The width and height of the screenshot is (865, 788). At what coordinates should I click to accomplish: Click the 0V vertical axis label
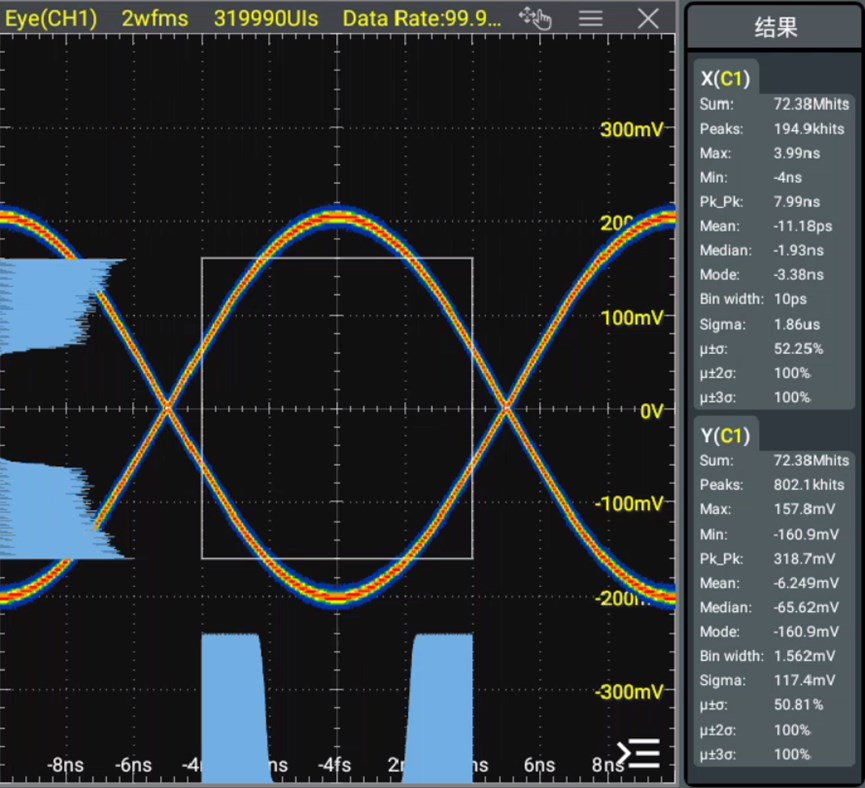652,411
